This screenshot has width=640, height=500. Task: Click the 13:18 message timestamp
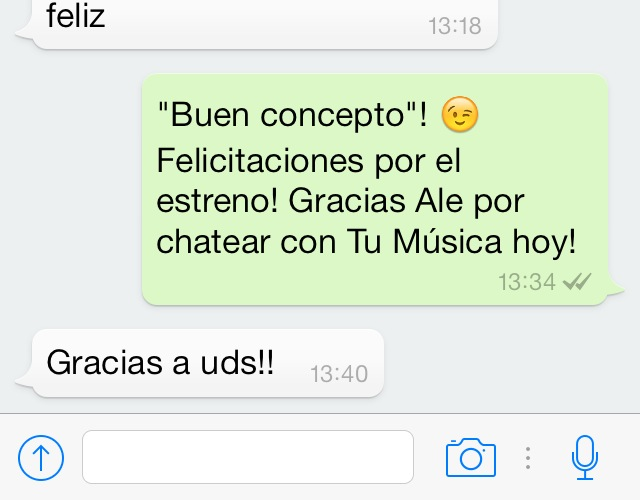pyautogui.click(x=455, y=26)
